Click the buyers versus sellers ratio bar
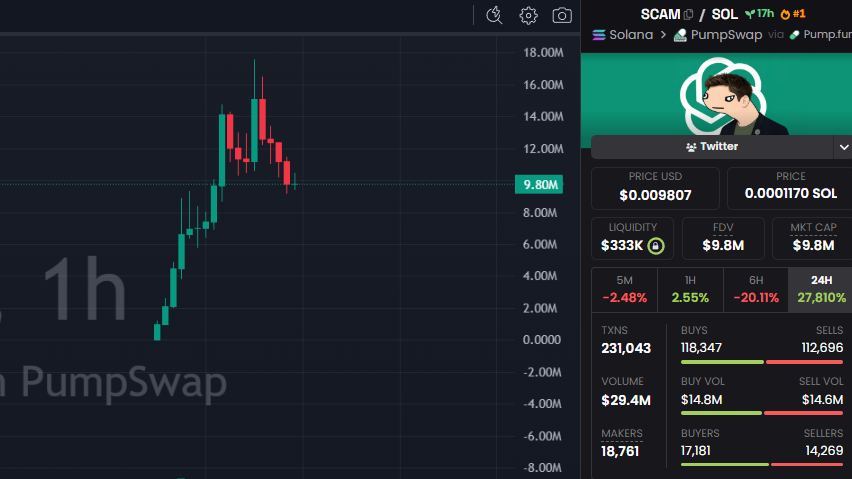Viewport: 852px width, 479px height. [762, 464]
